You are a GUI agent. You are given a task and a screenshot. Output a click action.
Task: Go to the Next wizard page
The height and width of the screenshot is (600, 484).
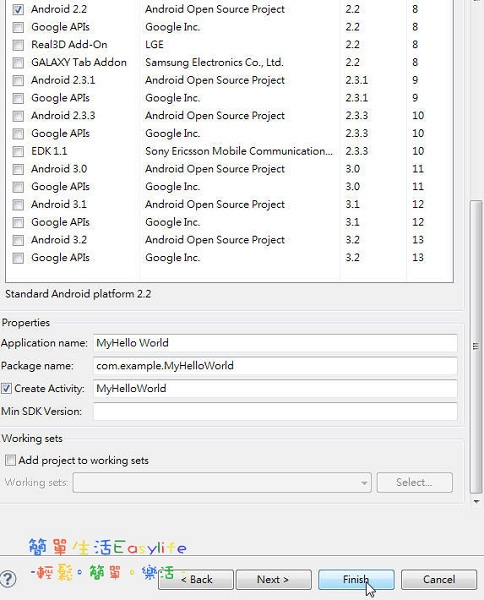coord(273,579)
